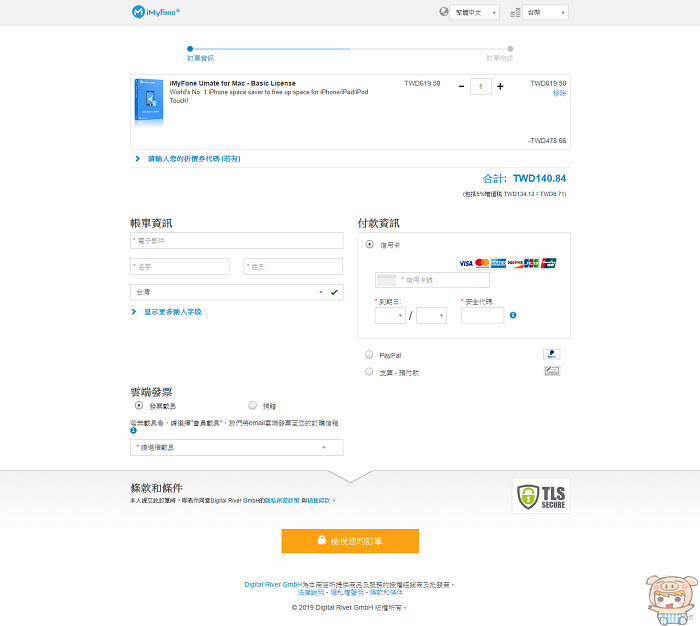This screenshot has width=700, height=626.
Task: Open the Digital River GmbH footer link
Action: pos(273,584)
